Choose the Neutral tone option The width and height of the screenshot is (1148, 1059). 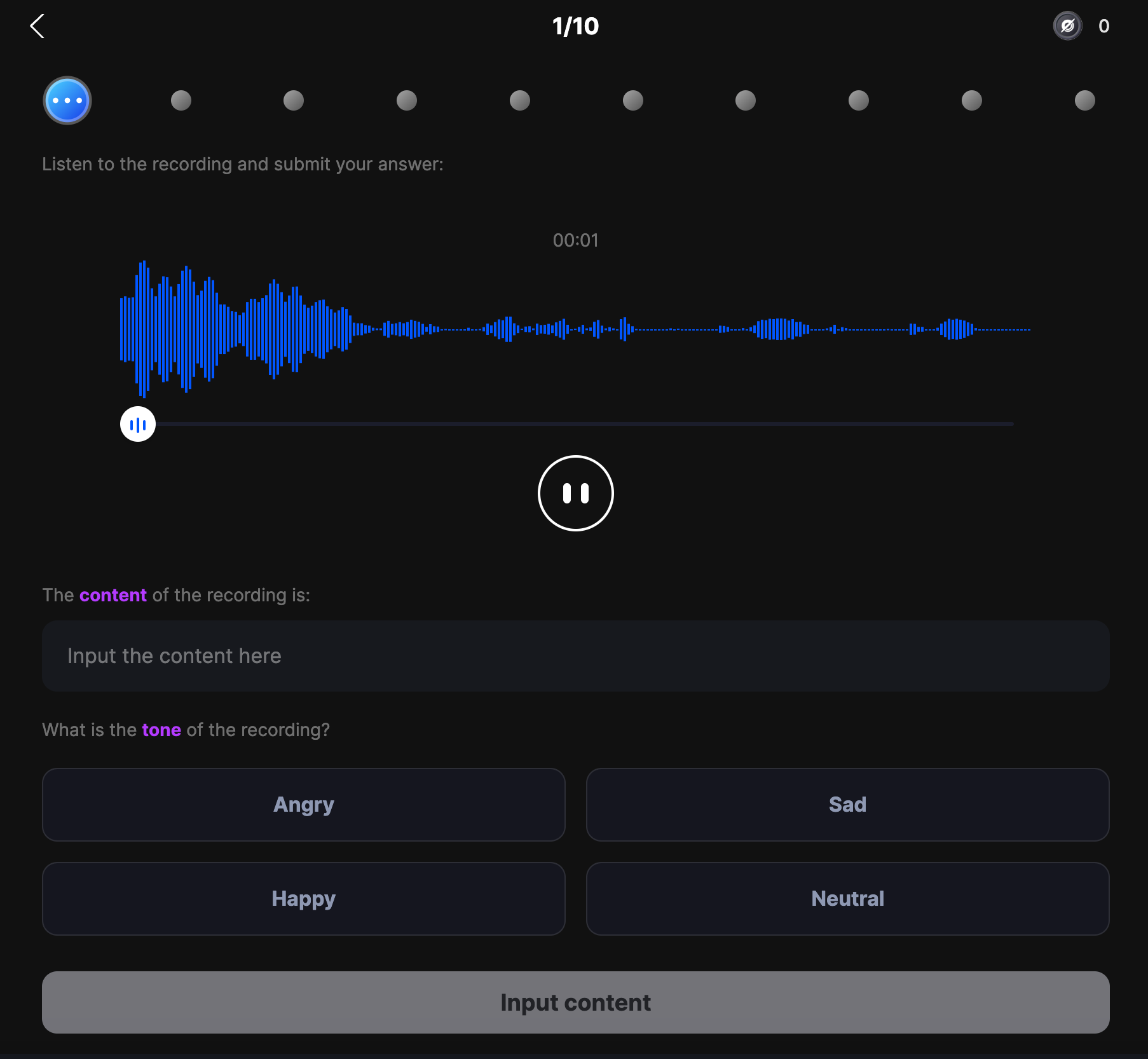pyautogui.click(x=847, y=899)
